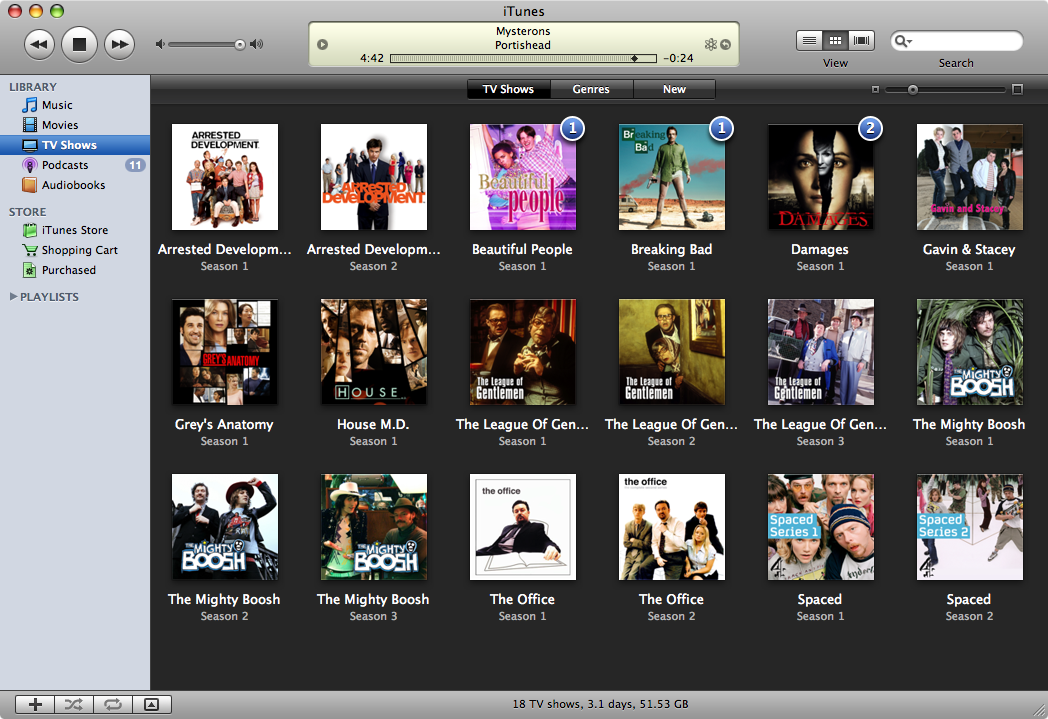Open Spaced Season 2 artwork
1048x719 pixels.
[x=970, y=527]
